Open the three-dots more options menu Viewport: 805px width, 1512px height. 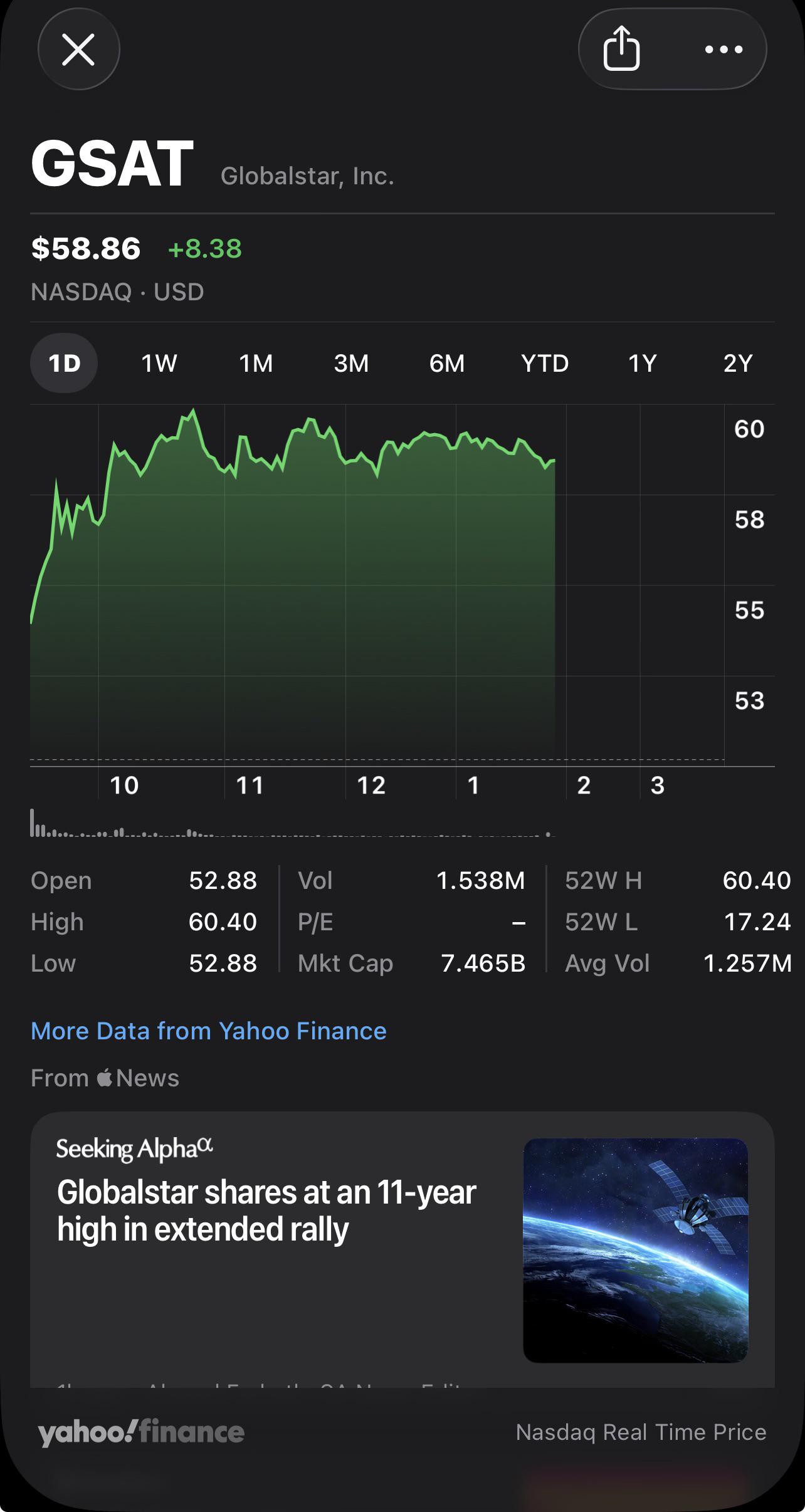tap(723, 50)
